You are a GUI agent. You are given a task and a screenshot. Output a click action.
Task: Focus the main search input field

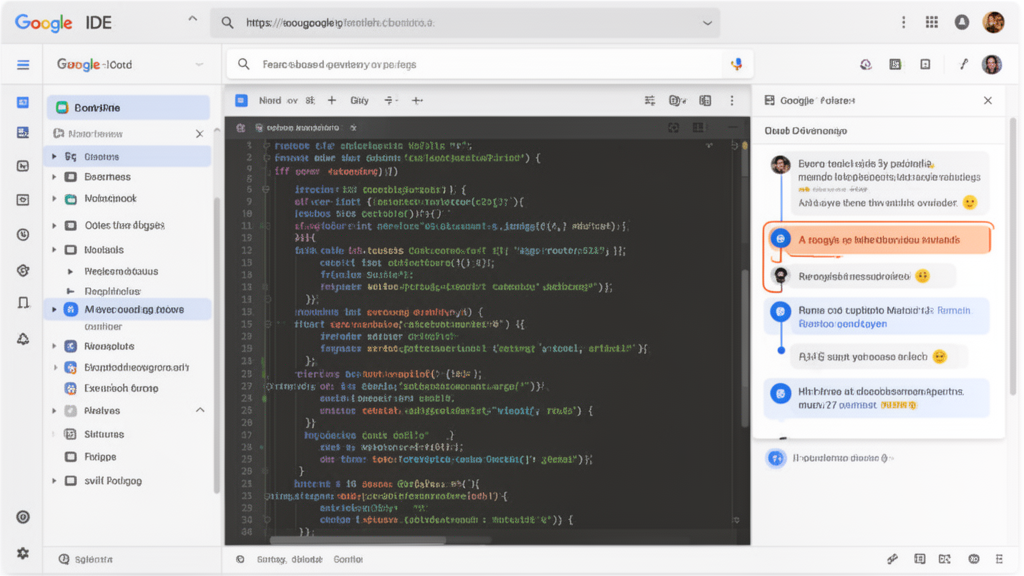(490, 64)
